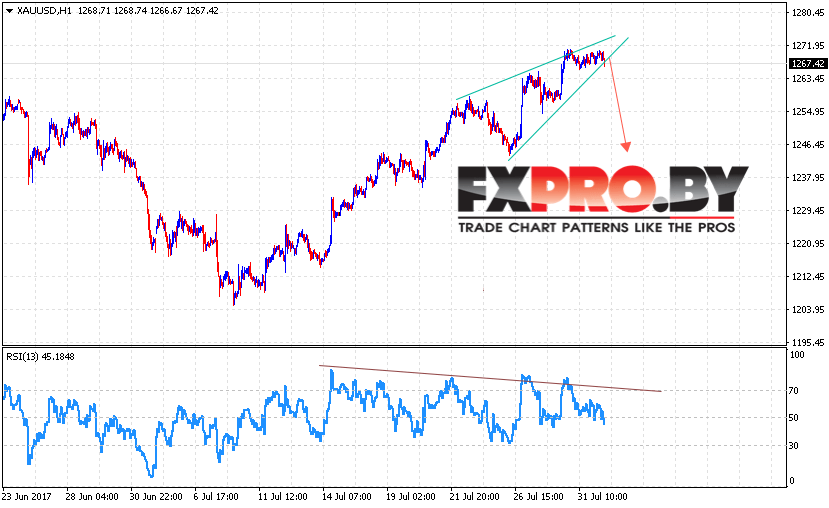Image resolution: width=829 pixels, height=508 pixels.
Task: Click the 1246.45 price axis label
Action: point(808,144)
